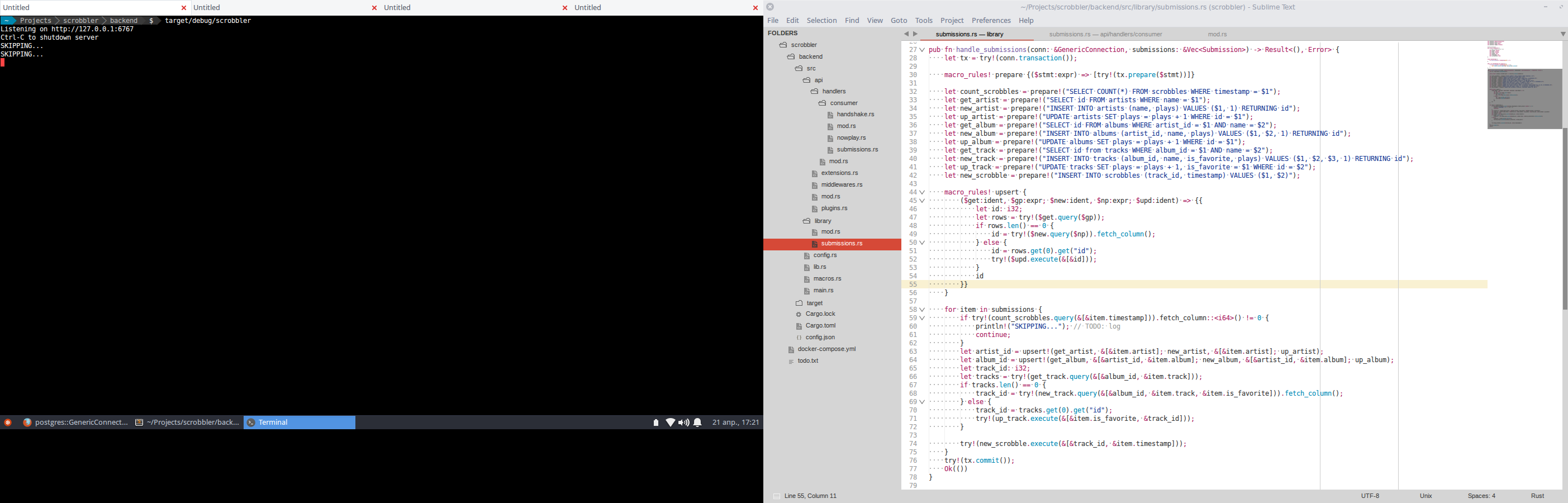Click the tab history forward arrow
Viewport: 1568px width, 503px height.
915,35
